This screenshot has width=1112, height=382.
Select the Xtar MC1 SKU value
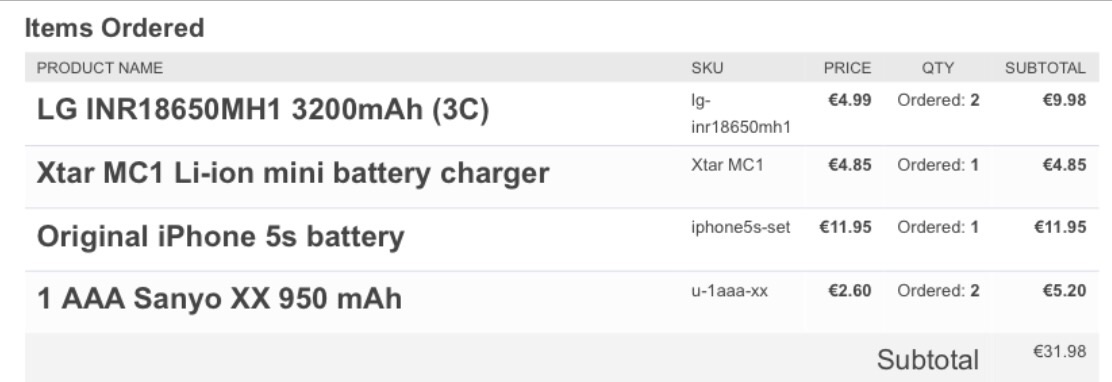pyautogui.click(x=728, y=165)
